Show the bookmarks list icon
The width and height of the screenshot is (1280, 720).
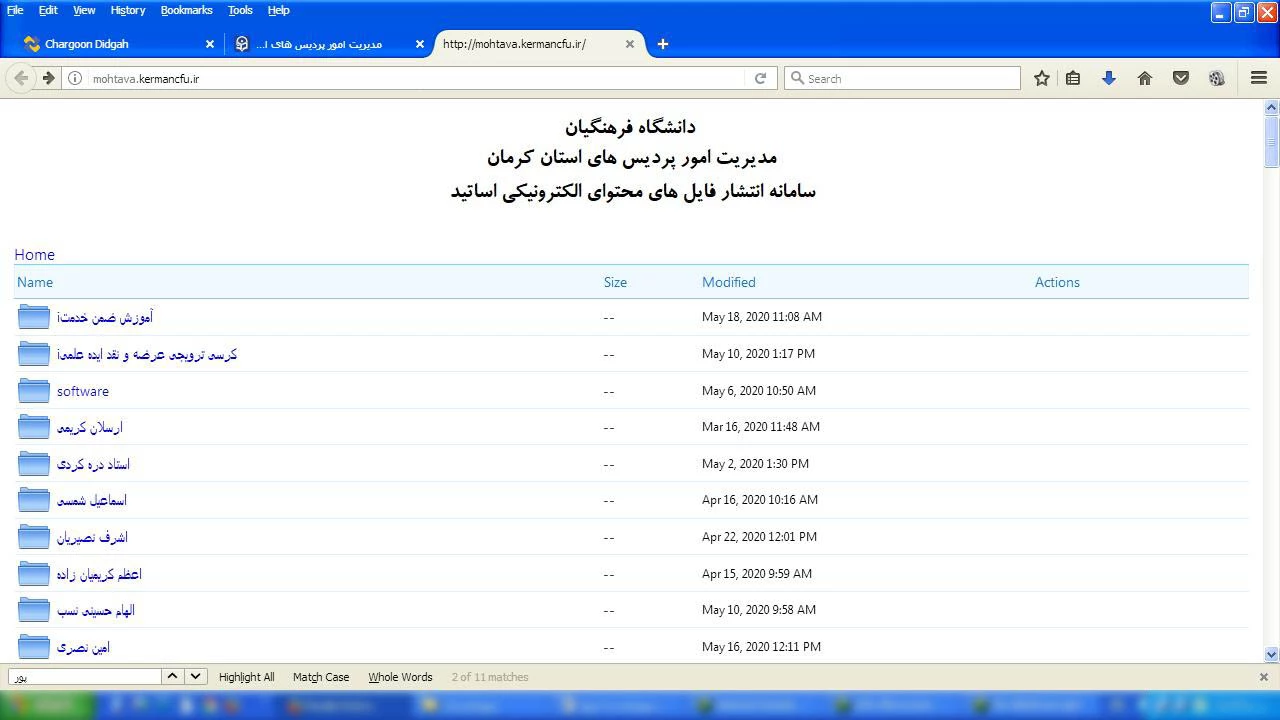(x=1073, y=78)
